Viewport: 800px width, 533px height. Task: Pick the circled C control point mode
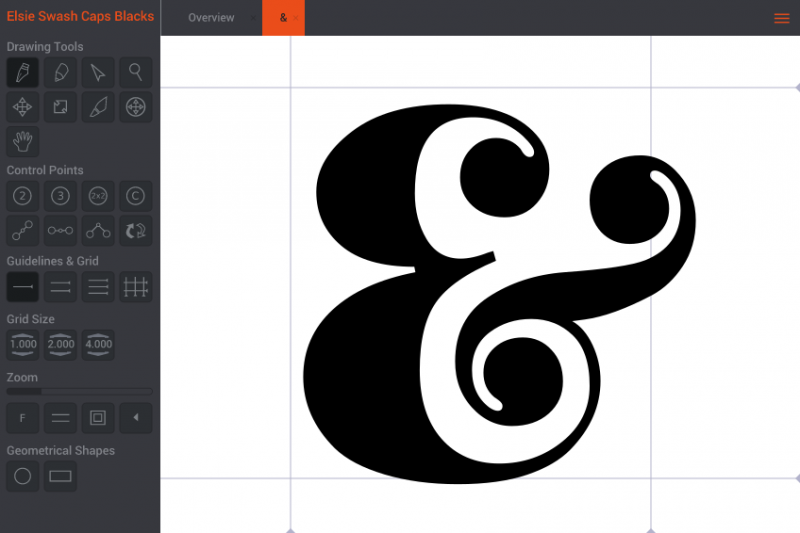click(136, 196)
